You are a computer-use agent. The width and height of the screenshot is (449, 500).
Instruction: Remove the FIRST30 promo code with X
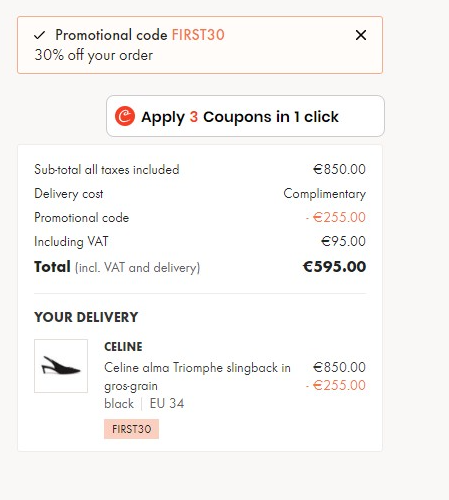coord(361,35)
